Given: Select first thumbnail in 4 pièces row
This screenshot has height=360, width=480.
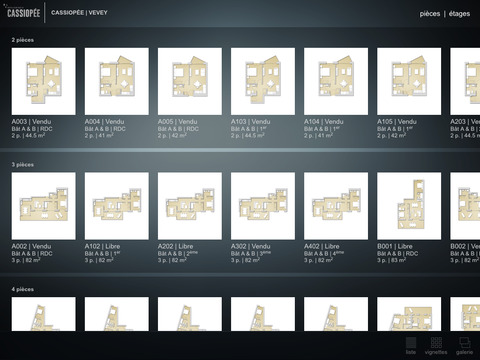Looking at the screenshot, I should (x=44, y=314).
